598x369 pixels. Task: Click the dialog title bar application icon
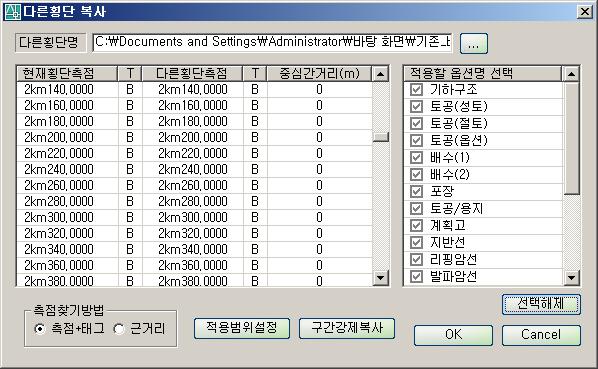click(x=13, y=11)
